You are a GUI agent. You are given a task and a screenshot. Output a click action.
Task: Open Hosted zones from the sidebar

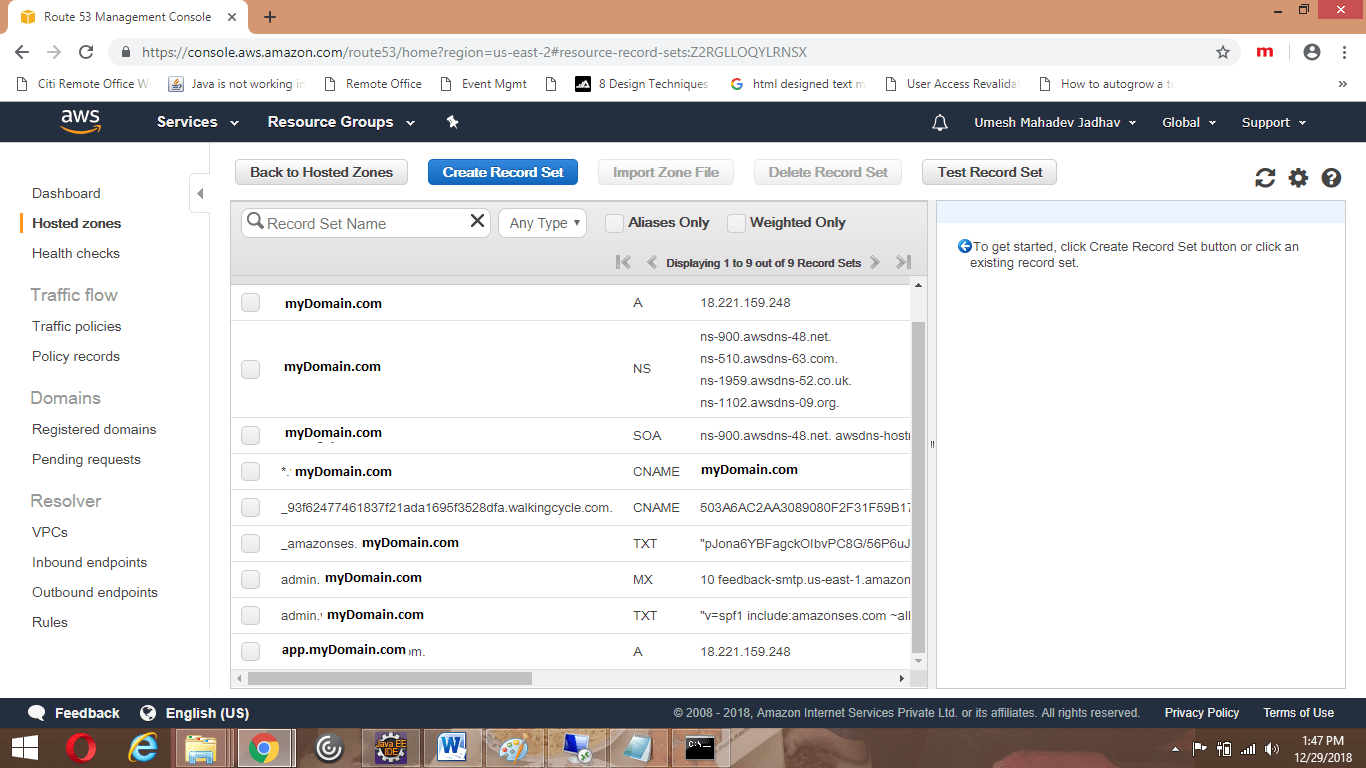pyautogui.click(x=76, y=223)
